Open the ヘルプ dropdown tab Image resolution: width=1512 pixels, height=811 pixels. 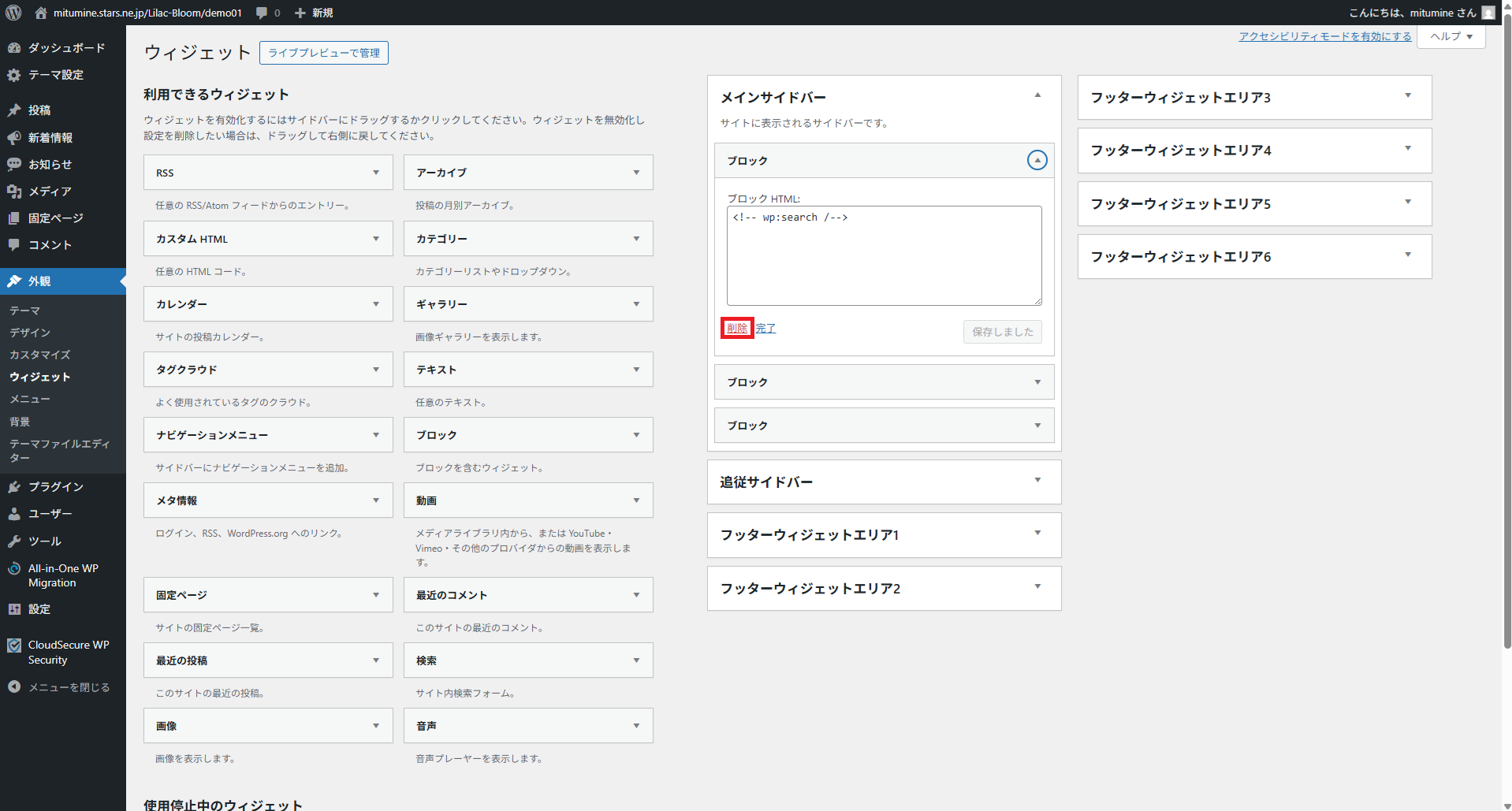pyautogui.click(x=1451, y=37)
